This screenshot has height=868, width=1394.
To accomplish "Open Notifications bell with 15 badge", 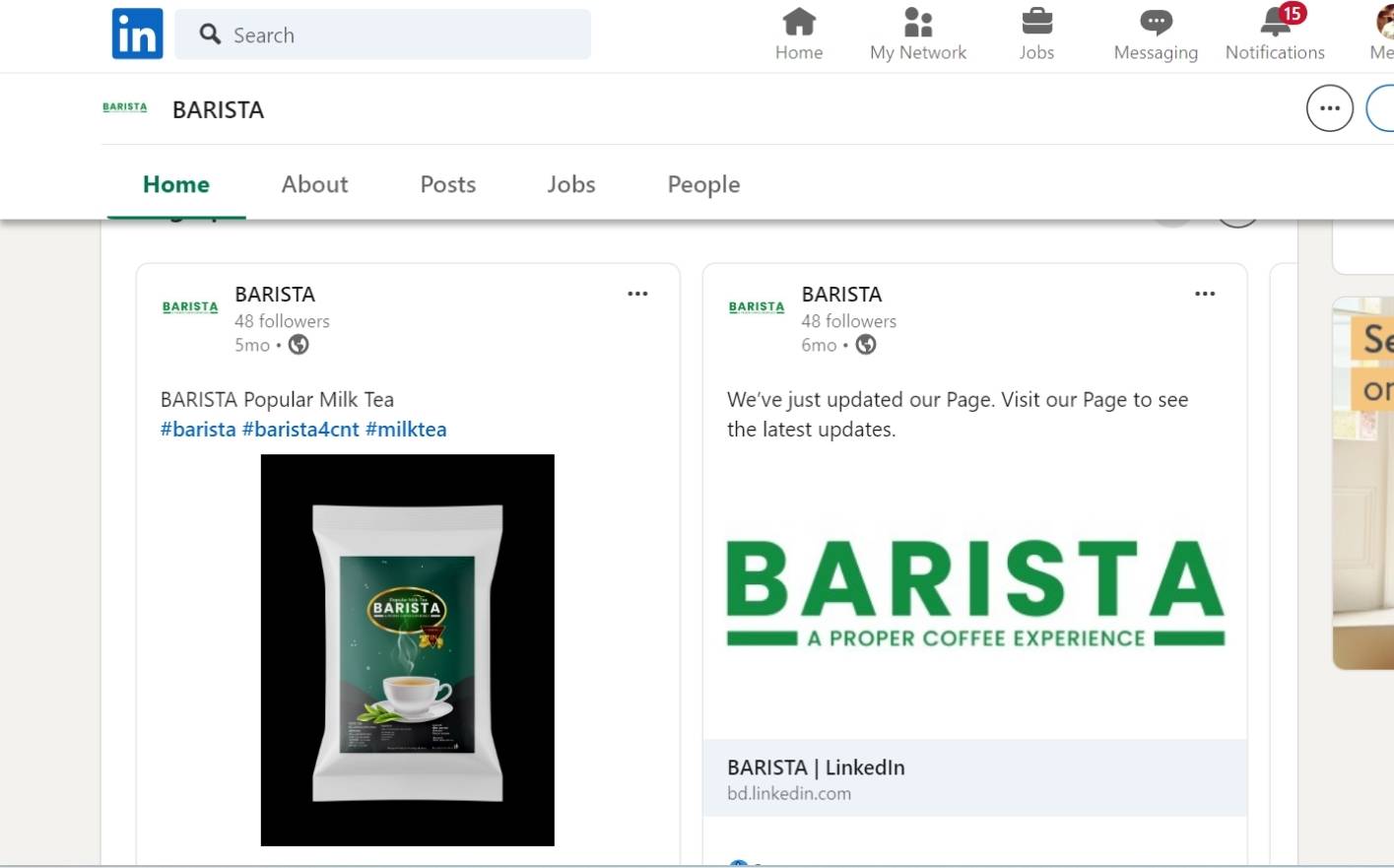I will pos(1276,22).
